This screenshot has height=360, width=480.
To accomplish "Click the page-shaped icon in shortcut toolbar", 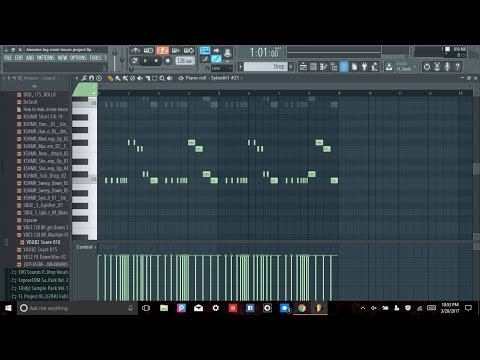I will pyautogui.click(x=354, y=67).
